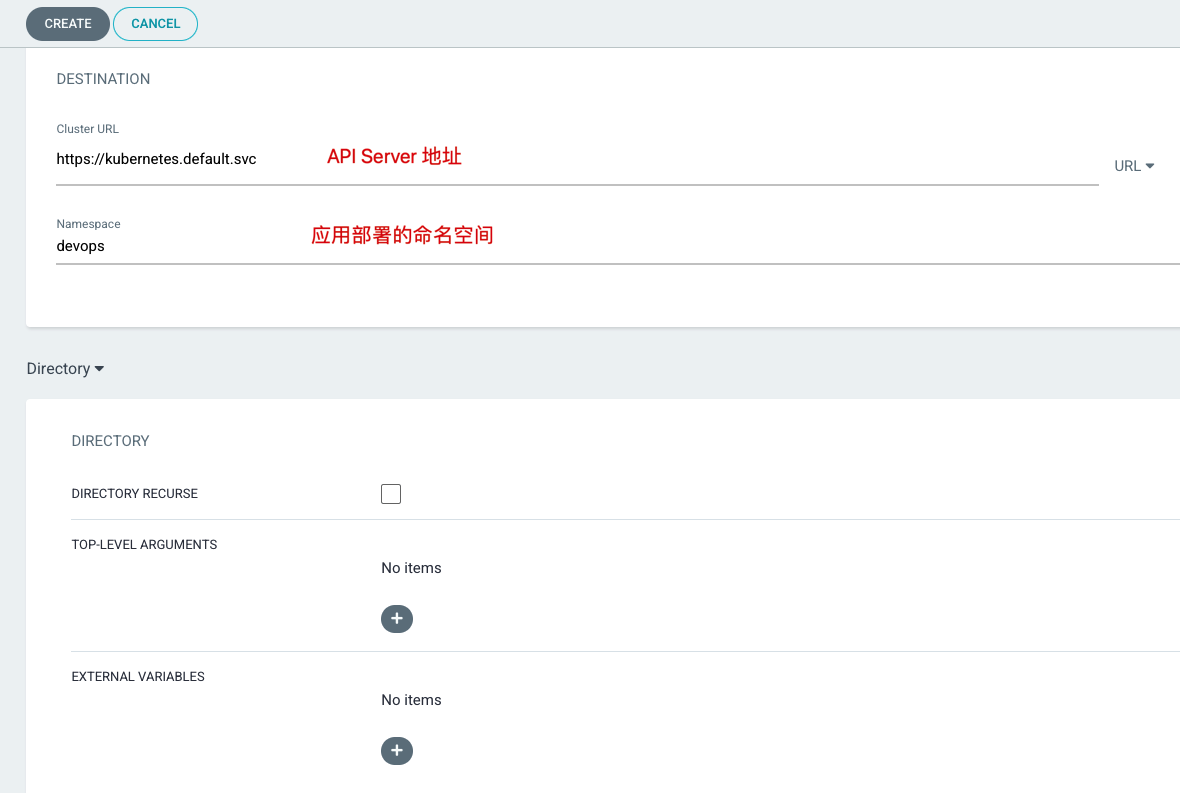
Task: Click the EXTERNAL VARIABLES label
Action: [x=138, y=676]
